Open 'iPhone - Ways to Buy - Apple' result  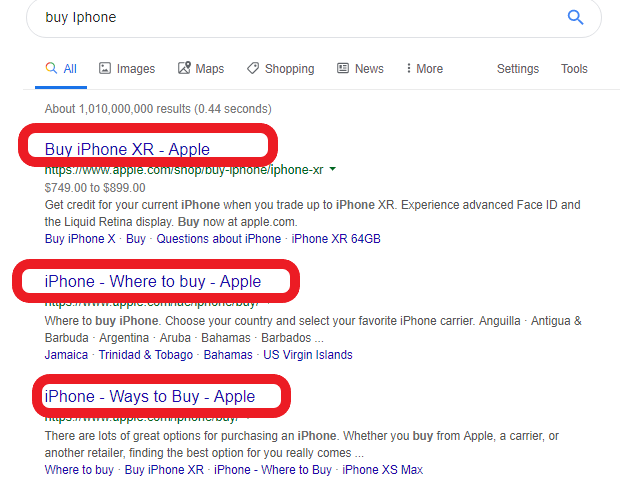149,396
